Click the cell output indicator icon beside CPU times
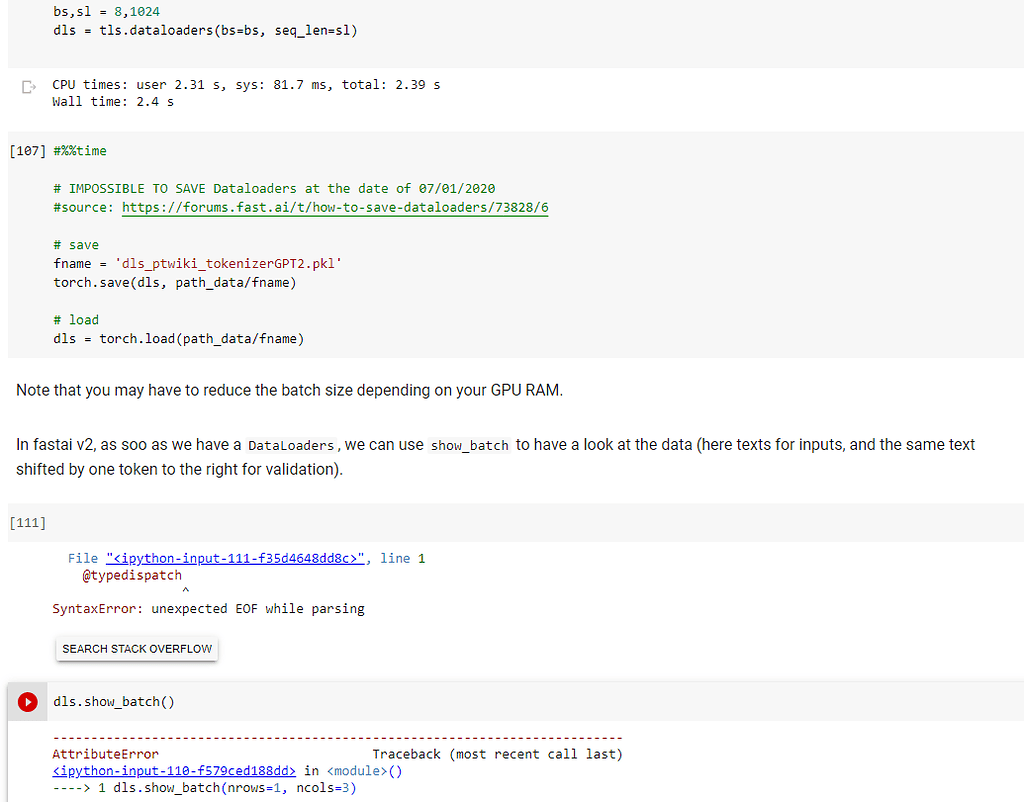Viewport: 1024px width, 802px height. point(30,86)
